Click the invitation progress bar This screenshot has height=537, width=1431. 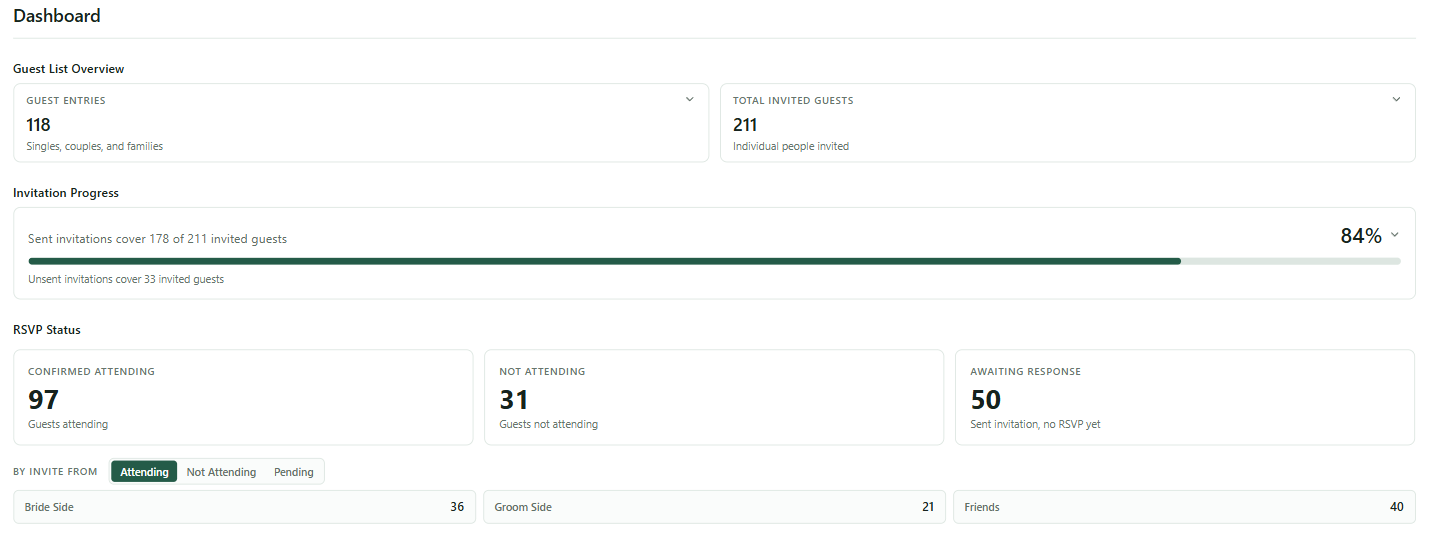714,261
